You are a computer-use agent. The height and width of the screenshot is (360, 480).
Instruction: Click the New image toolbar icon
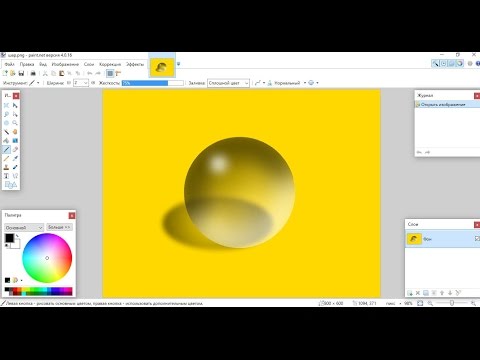pos(5,73)
